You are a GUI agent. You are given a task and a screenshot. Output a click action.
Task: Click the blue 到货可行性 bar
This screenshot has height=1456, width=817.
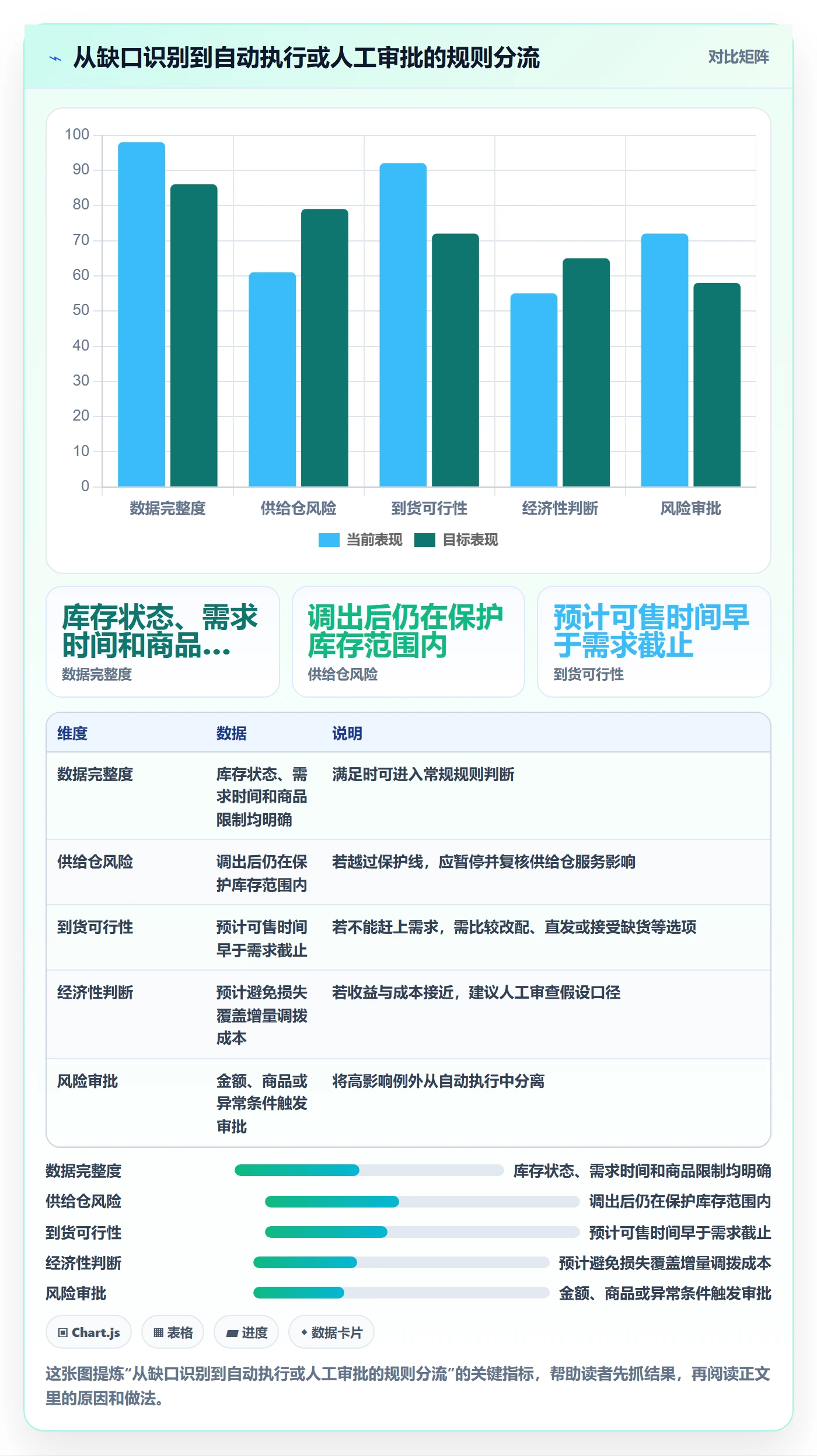pos(403,325)
